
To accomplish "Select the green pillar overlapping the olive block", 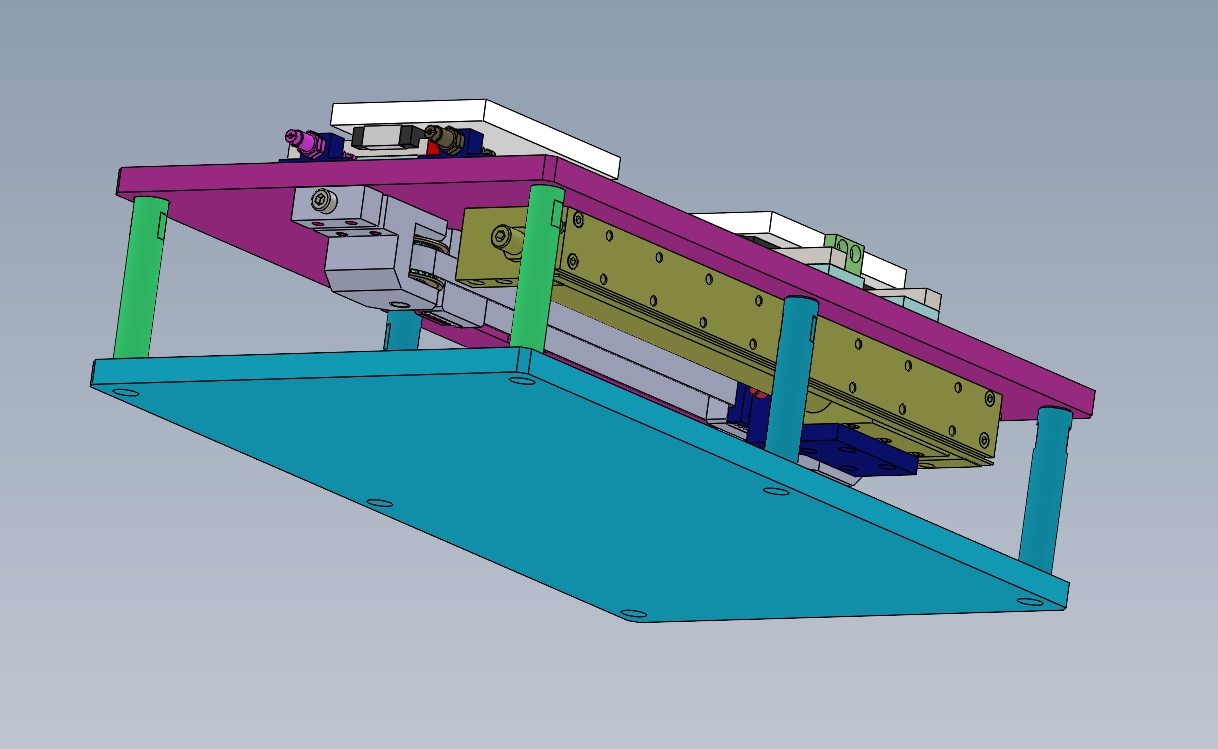I will (536, 266).
